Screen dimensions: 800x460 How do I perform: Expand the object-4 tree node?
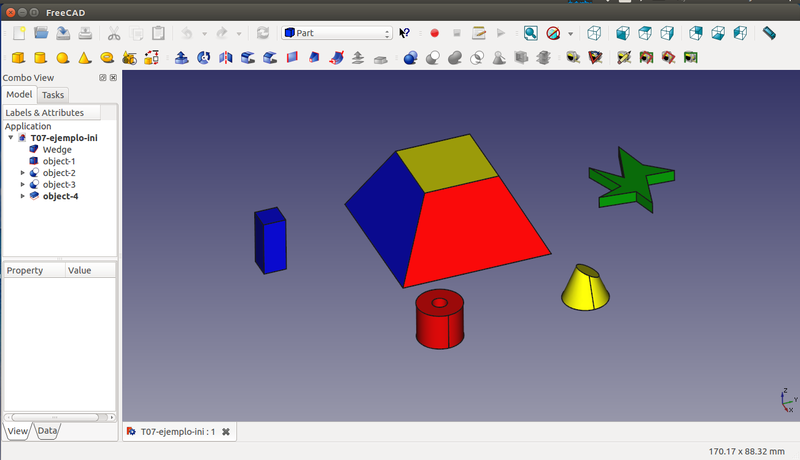[x=23, y=196]
